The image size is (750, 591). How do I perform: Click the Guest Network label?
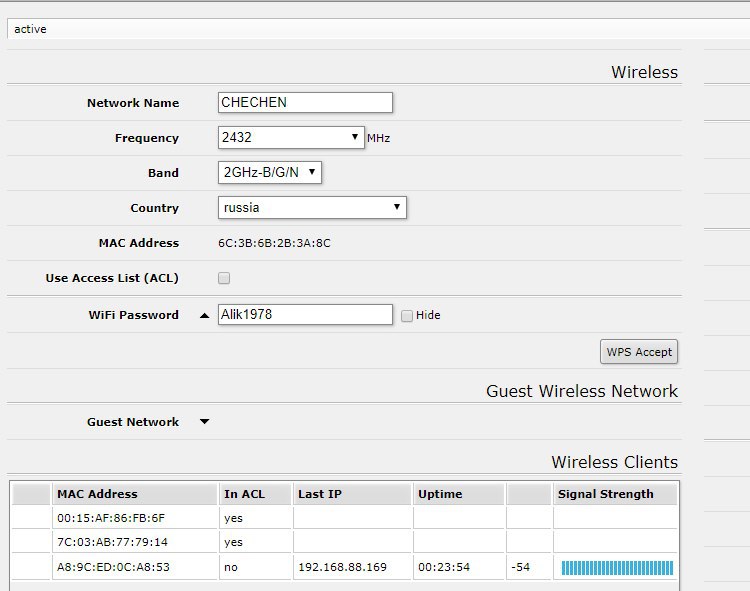pos(133,422)
